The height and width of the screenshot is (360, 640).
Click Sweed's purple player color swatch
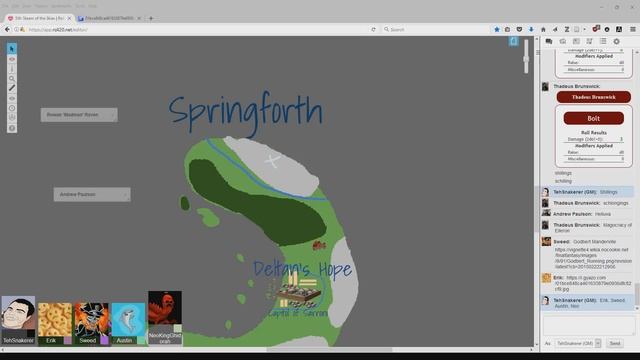click(104, 340)
